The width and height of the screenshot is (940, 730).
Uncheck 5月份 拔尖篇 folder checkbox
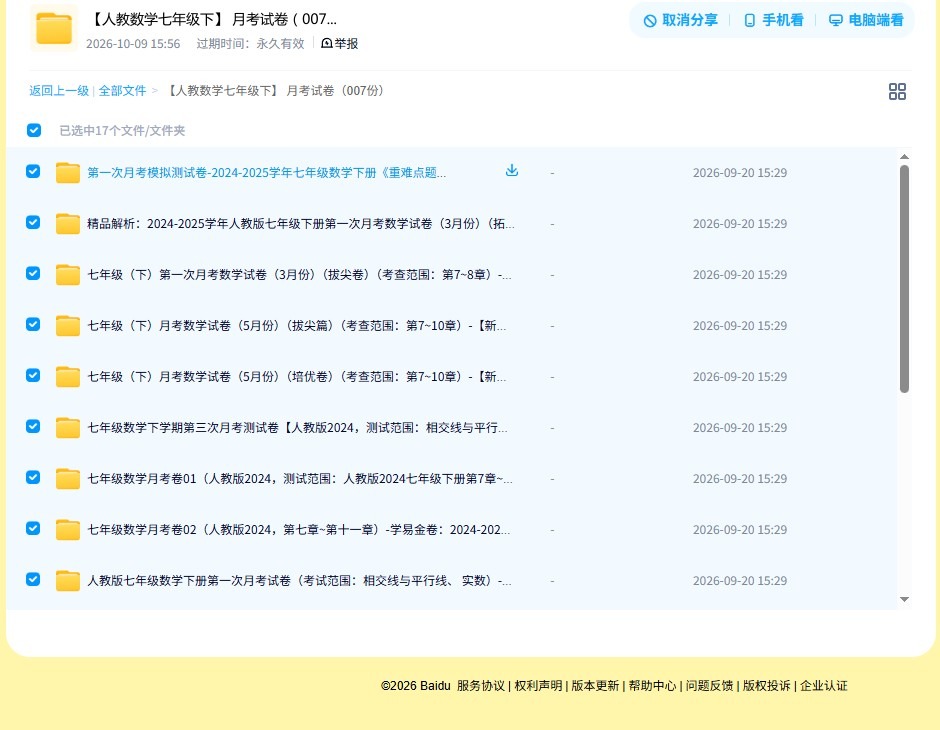tap(33, 324)
